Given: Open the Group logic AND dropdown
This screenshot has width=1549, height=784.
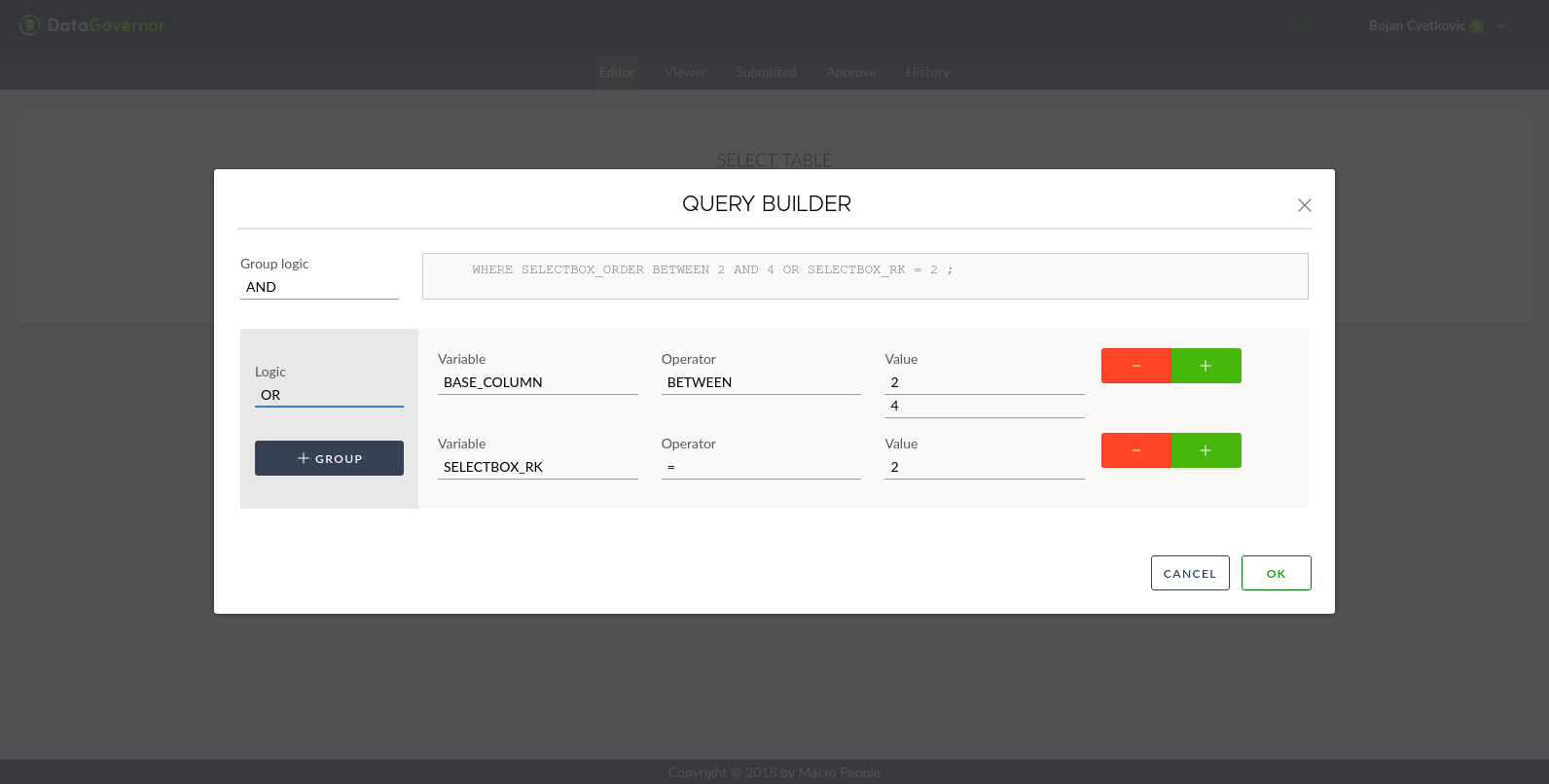Looking at the screenshot, I should [x=319, y=287].
